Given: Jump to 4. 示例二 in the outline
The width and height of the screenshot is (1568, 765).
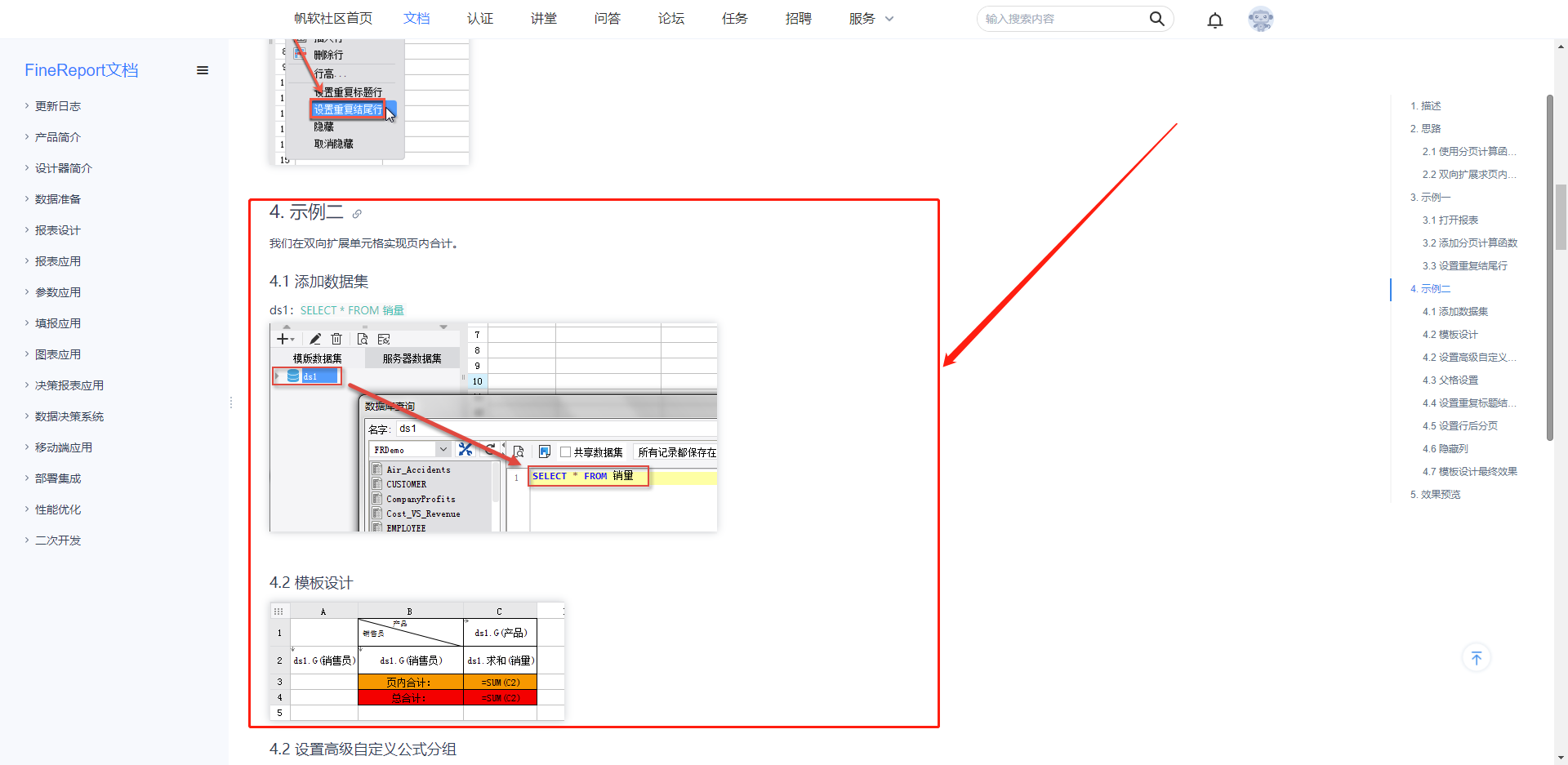Looking at the screenshot, I should (x=1430, y=289).
